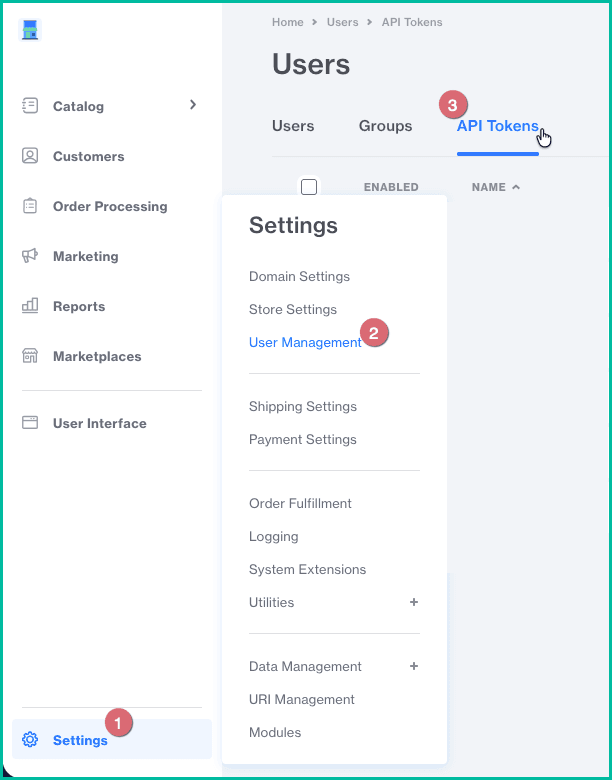
Task: Click the Marketplaces storefront icon
Action: pyautogui.click(x=30, y=356)
